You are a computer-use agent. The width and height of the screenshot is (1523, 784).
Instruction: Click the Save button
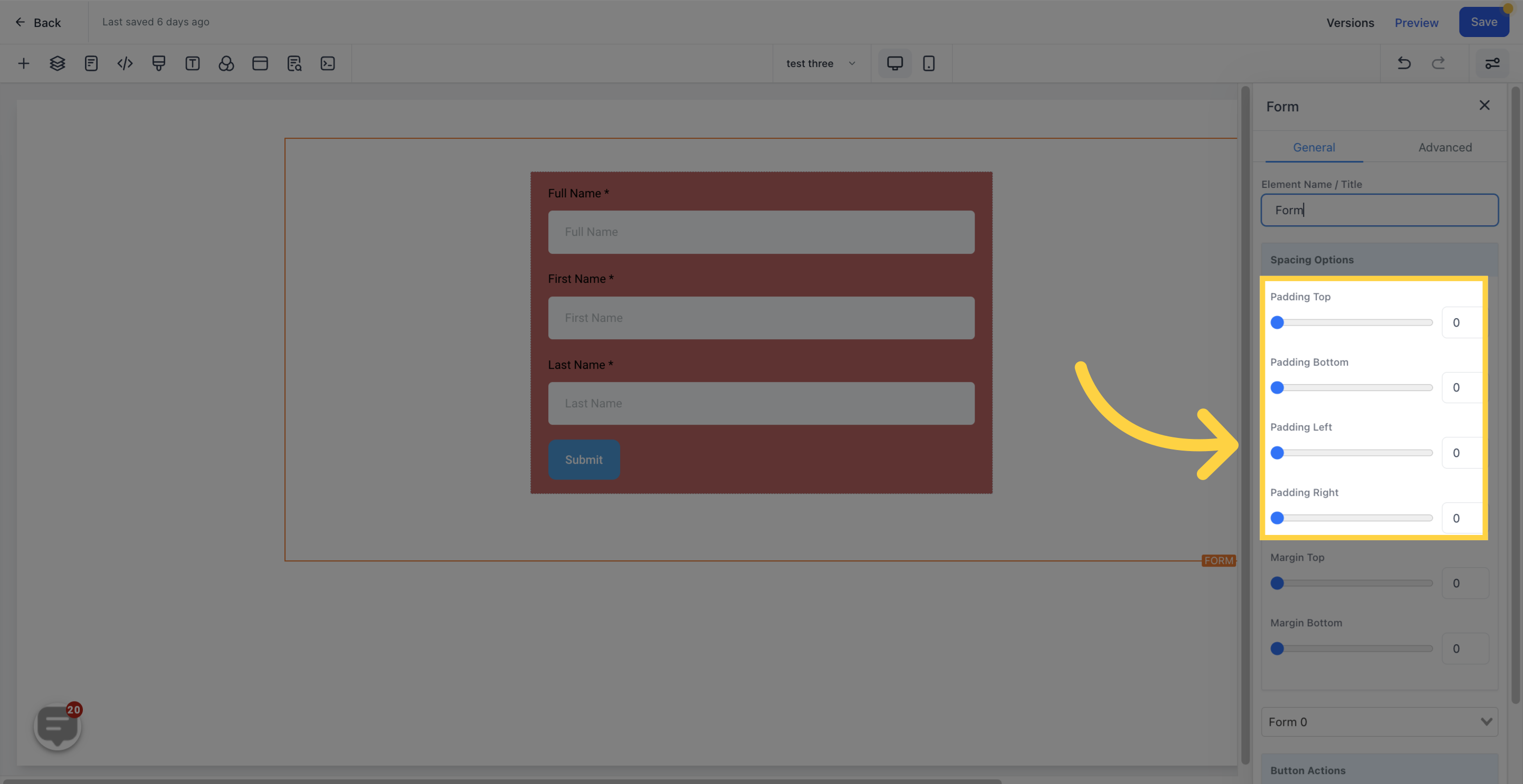coord(1484,22)
